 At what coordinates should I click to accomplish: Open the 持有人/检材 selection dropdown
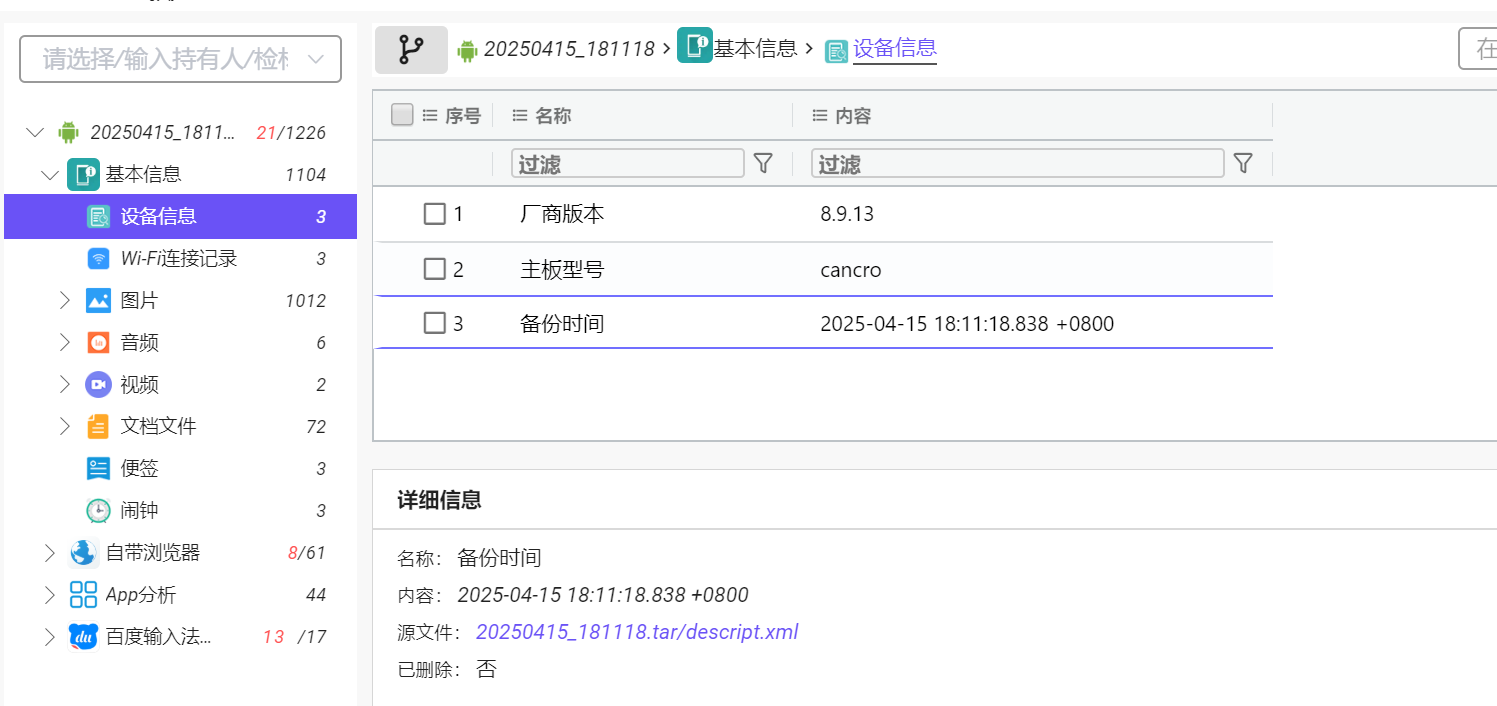point(181,59)
